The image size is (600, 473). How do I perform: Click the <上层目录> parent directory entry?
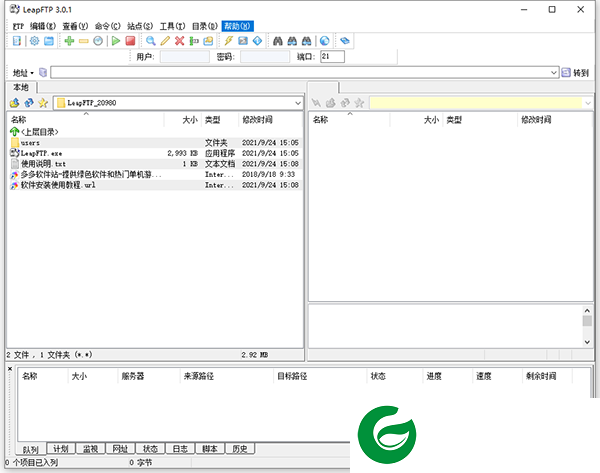pos(34,132)
